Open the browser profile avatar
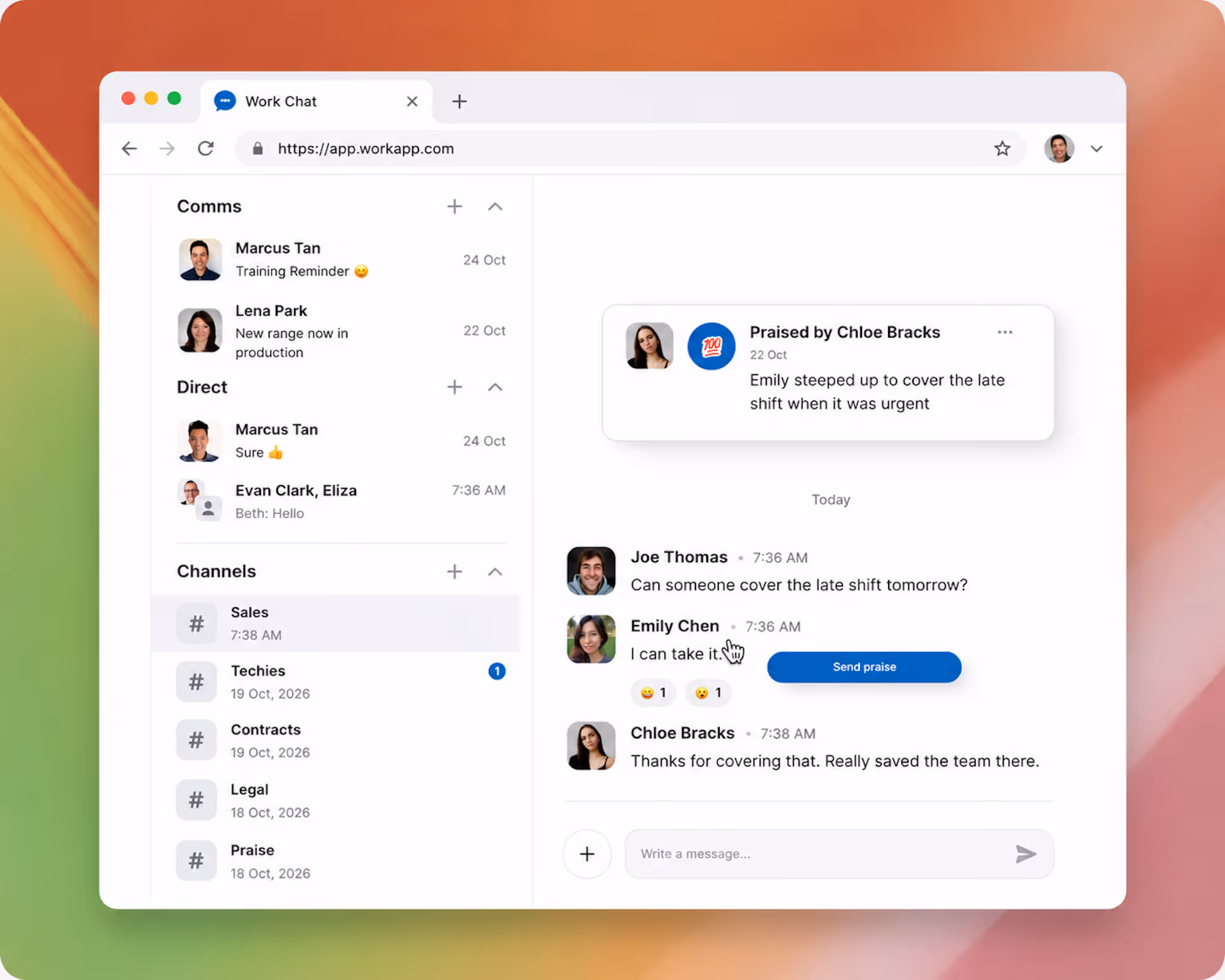 (1059, 149)
